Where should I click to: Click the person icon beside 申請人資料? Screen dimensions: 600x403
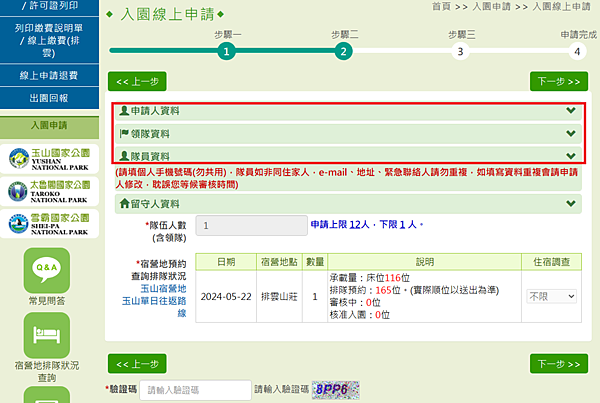pos(124,111)
